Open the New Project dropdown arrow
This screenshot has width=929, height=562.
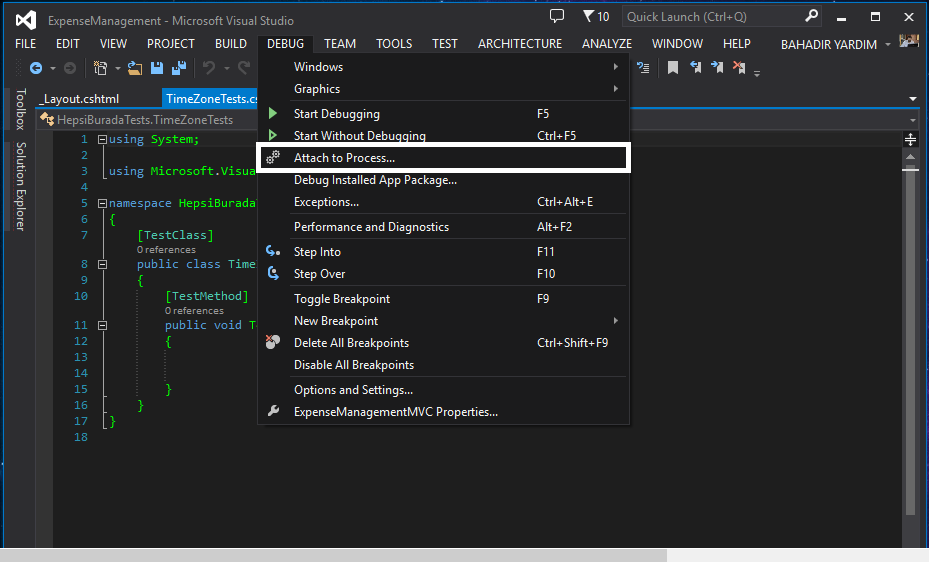point(117,69)
